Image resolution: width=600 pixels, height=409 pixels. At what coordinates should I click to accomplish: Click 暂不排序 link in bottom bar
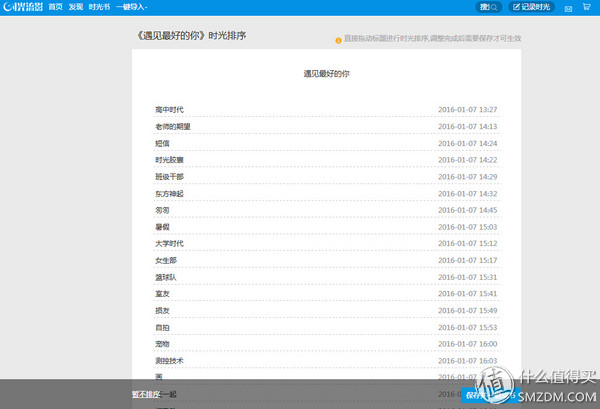(x=145, y=394)
